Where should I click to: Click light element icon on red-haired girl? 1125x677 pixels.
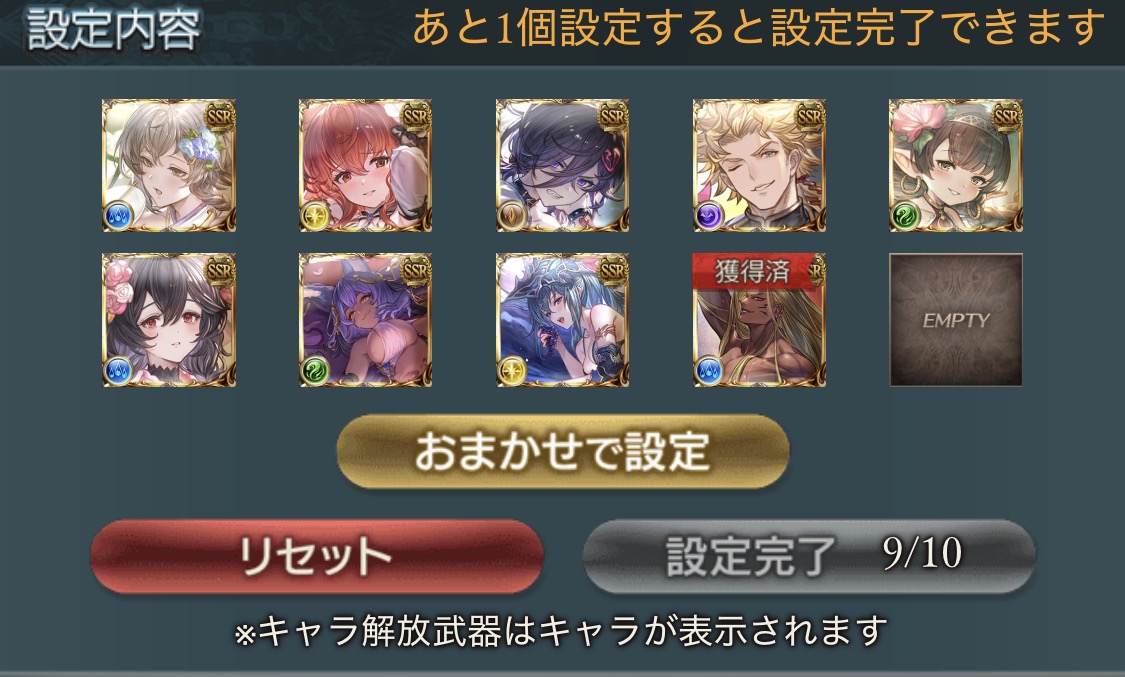pyautogui.click(x=314, y=216)
